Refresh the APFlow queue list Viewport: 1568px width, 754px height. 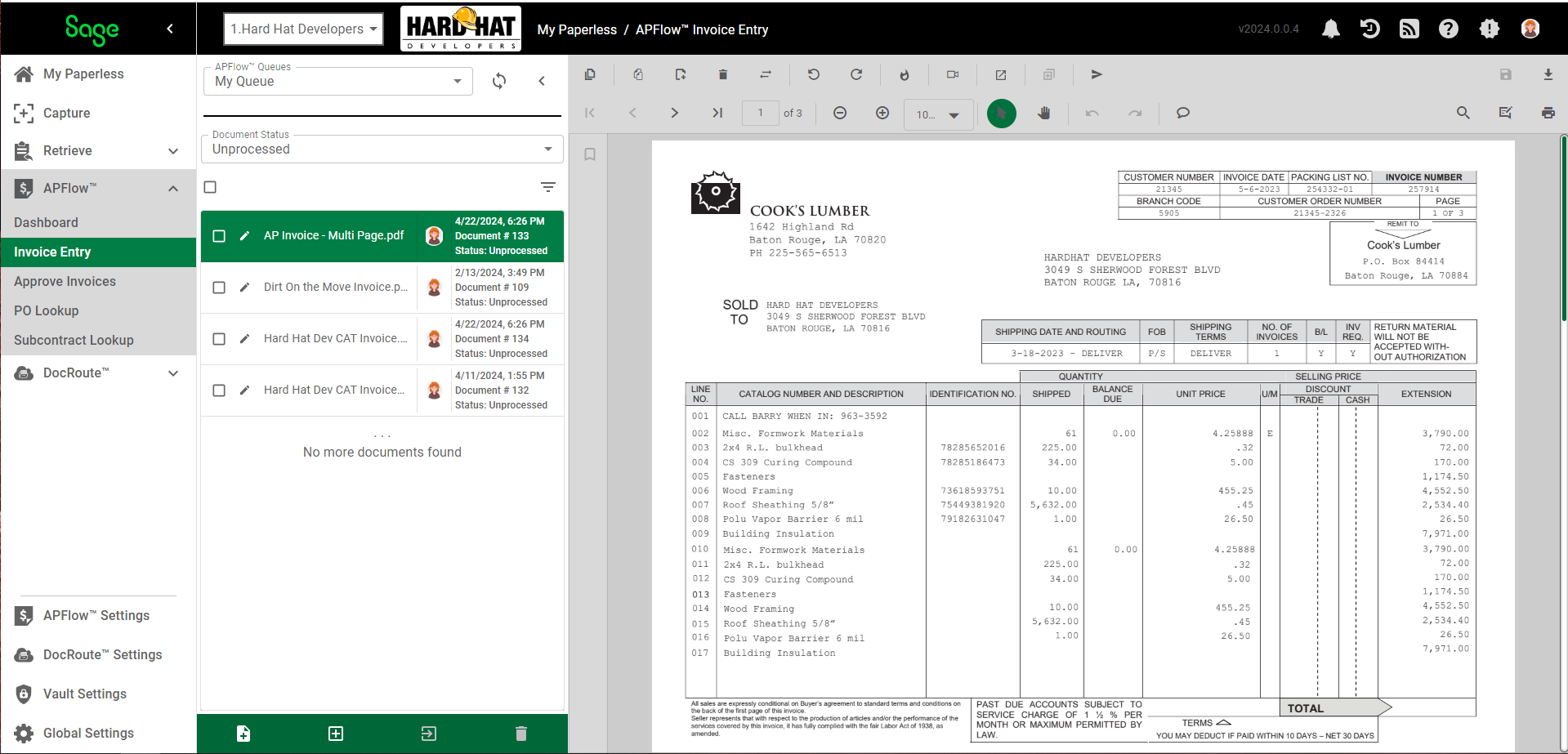click(x=499, y=81)
